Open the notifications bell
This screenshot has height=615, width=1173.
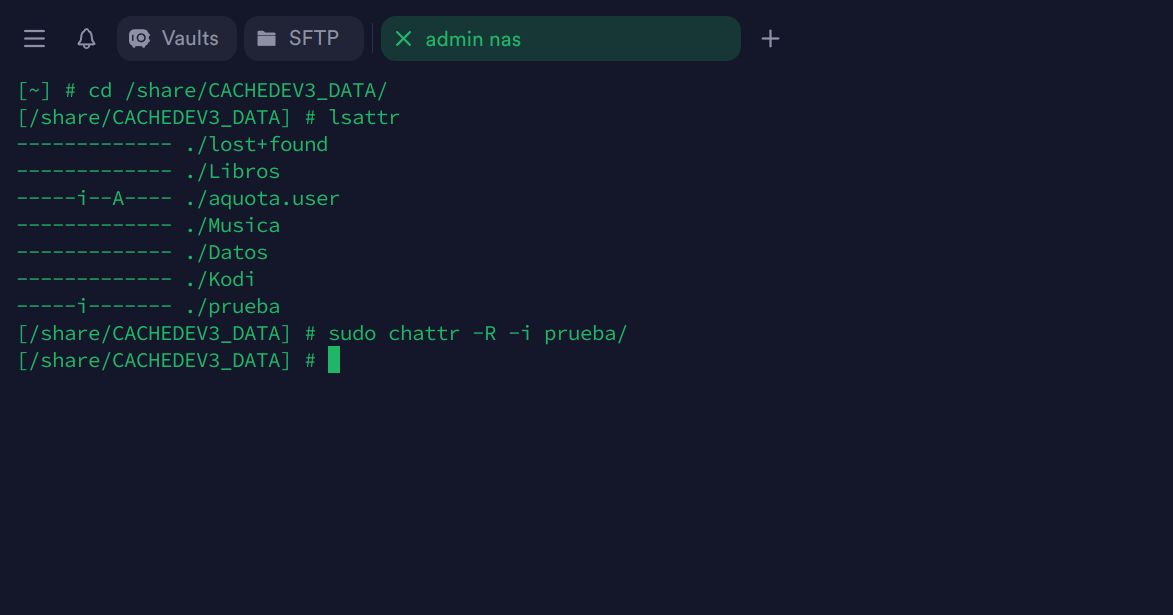87,39
